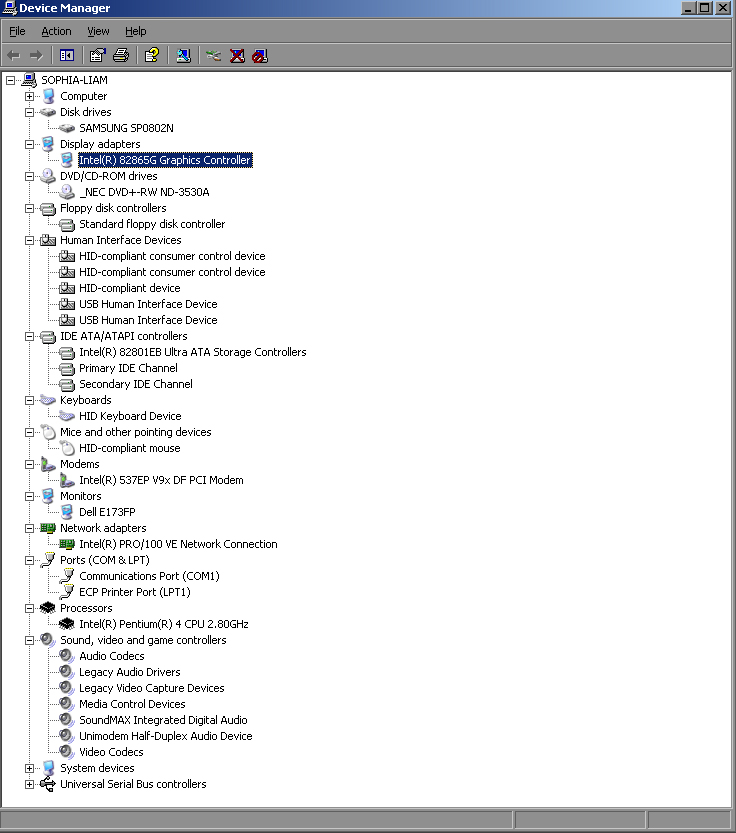Image resolution: width=736 pixels, height=833 pixels.
Task: Expand the System devices node
Action: 30,768
